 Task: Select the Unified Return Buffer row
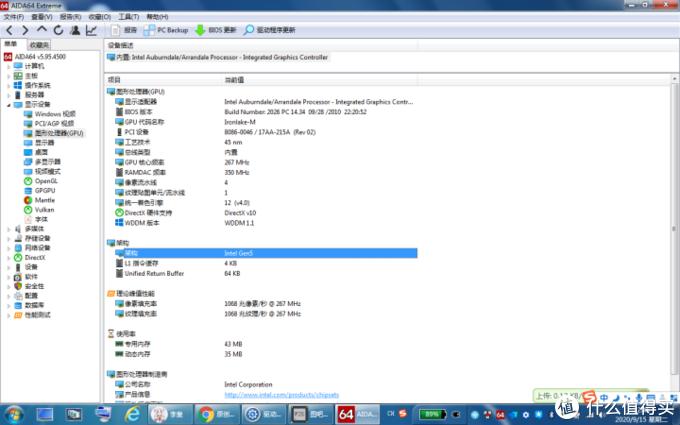click(266, 274)
